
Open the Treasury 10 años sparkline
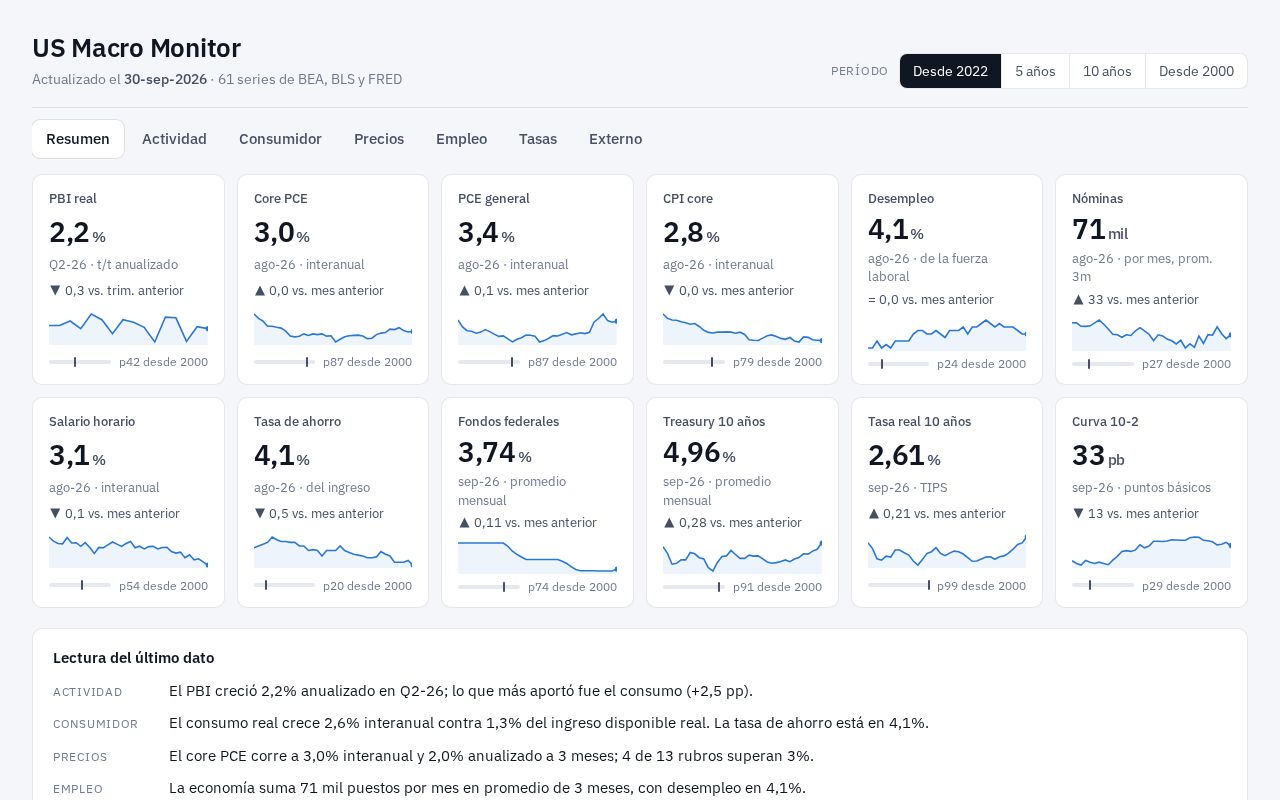[x=742, y=557]
